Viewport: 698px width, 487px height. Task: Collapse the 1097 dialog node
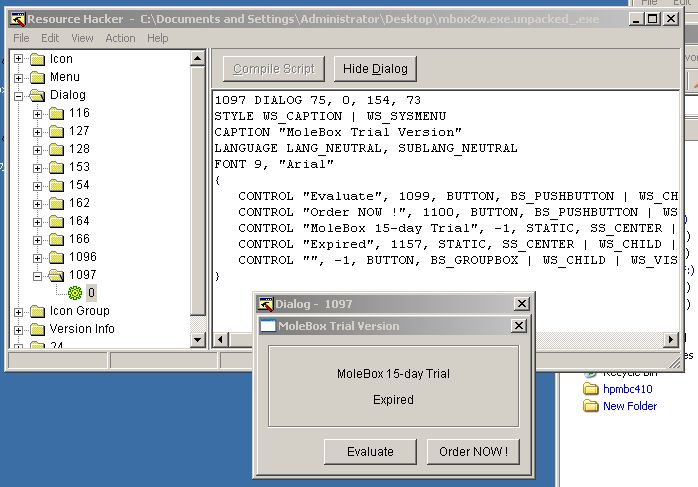pyautogui.click(x=37, y=276)
